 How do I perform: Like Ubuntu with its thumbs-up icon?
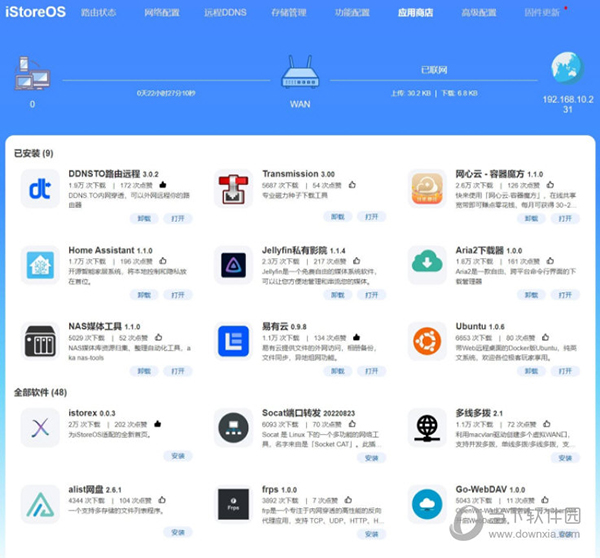click(545, 338)
